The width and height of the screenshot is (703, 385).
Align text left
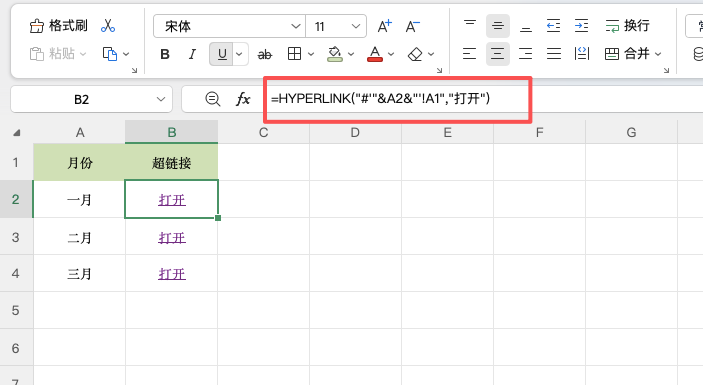coord(469,54)
